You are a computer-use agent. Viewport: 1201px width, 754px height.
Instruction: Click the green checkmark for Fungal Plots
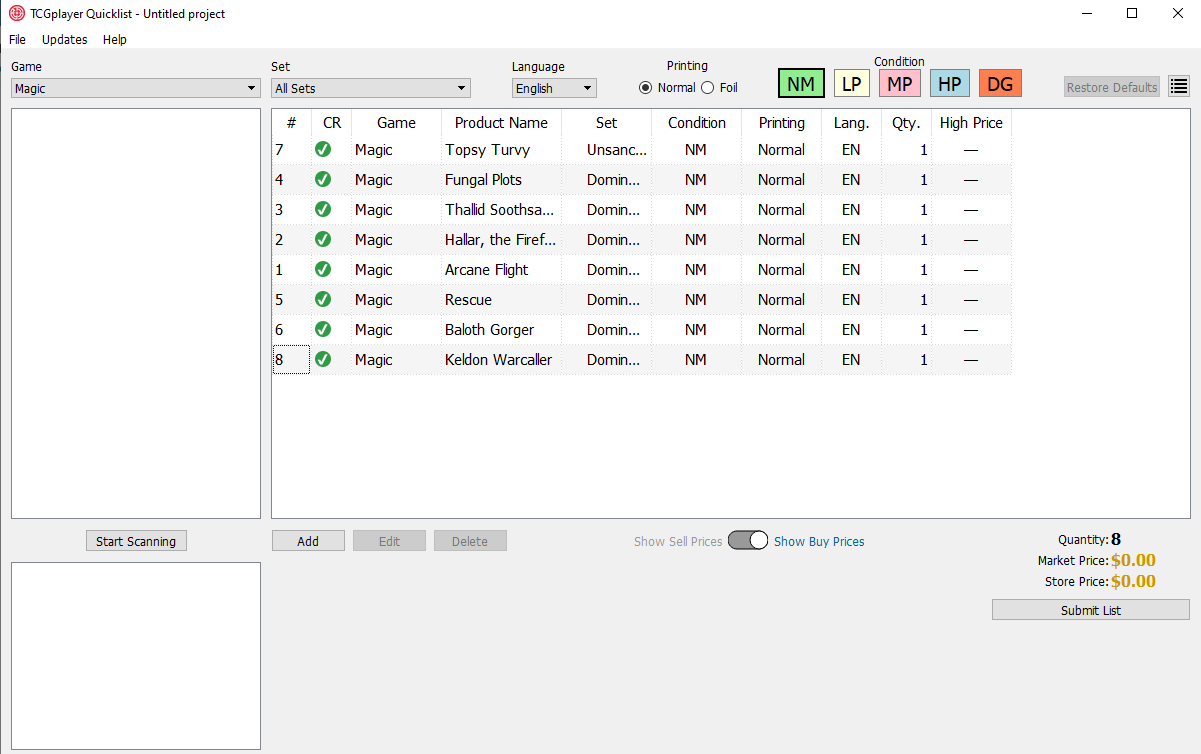click(x=323, y=180)
